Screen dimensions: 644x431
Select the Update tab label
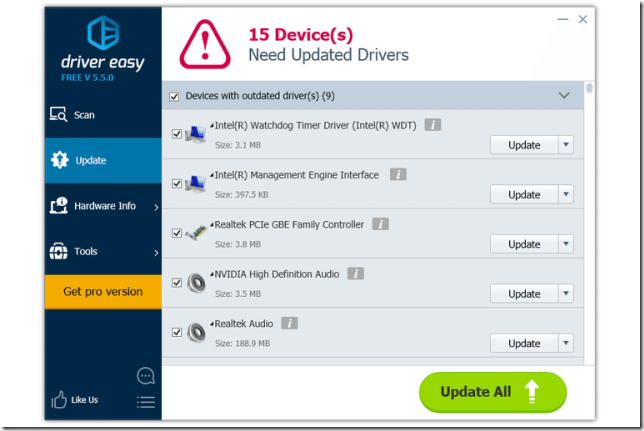pos(91,161)
